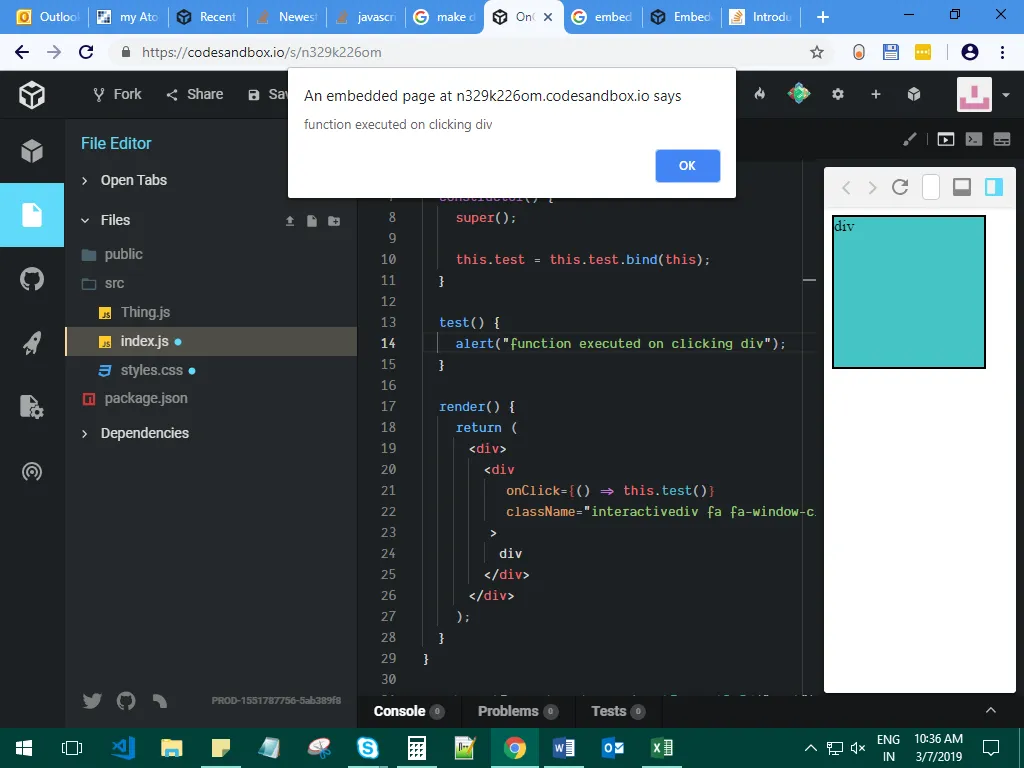Bookmark this page with star icon
This screenshot has height=768, width=1024.
[816, 52]
